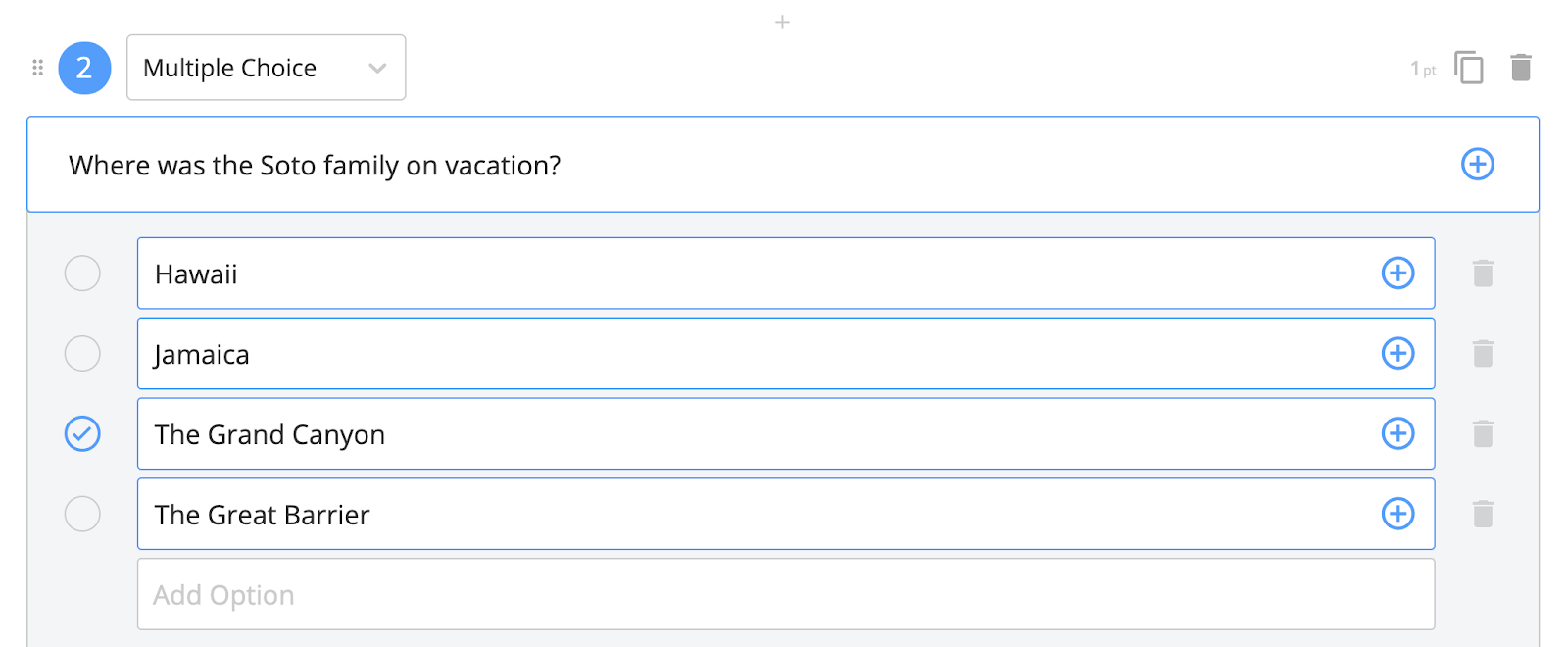
Task: Insert new question with the top plus
Action: point(782,22)
